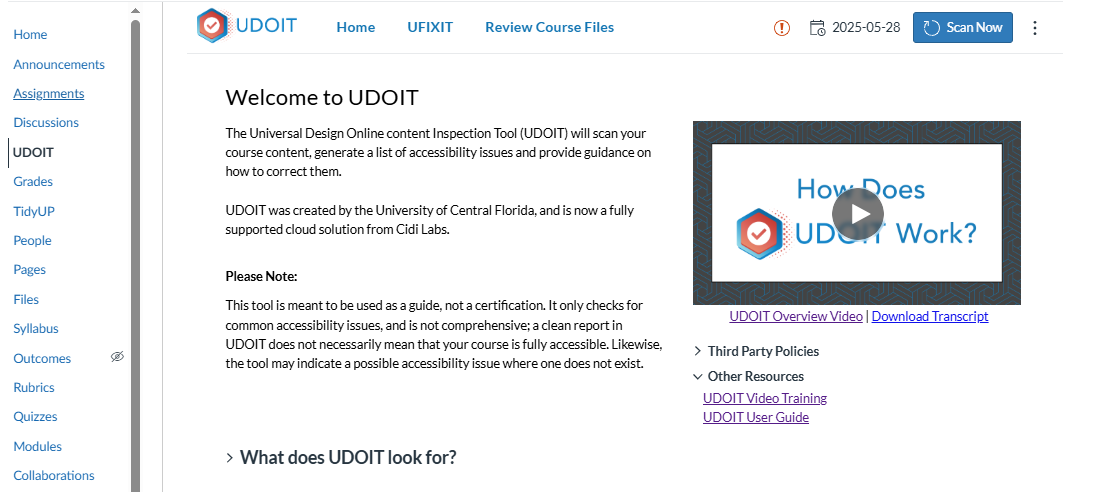Image resolution: width=1114 pixels, height=492 pixels.
Task: Toggle the hidden eye icon next to Outcomes
Action: [x=117, y=357]
